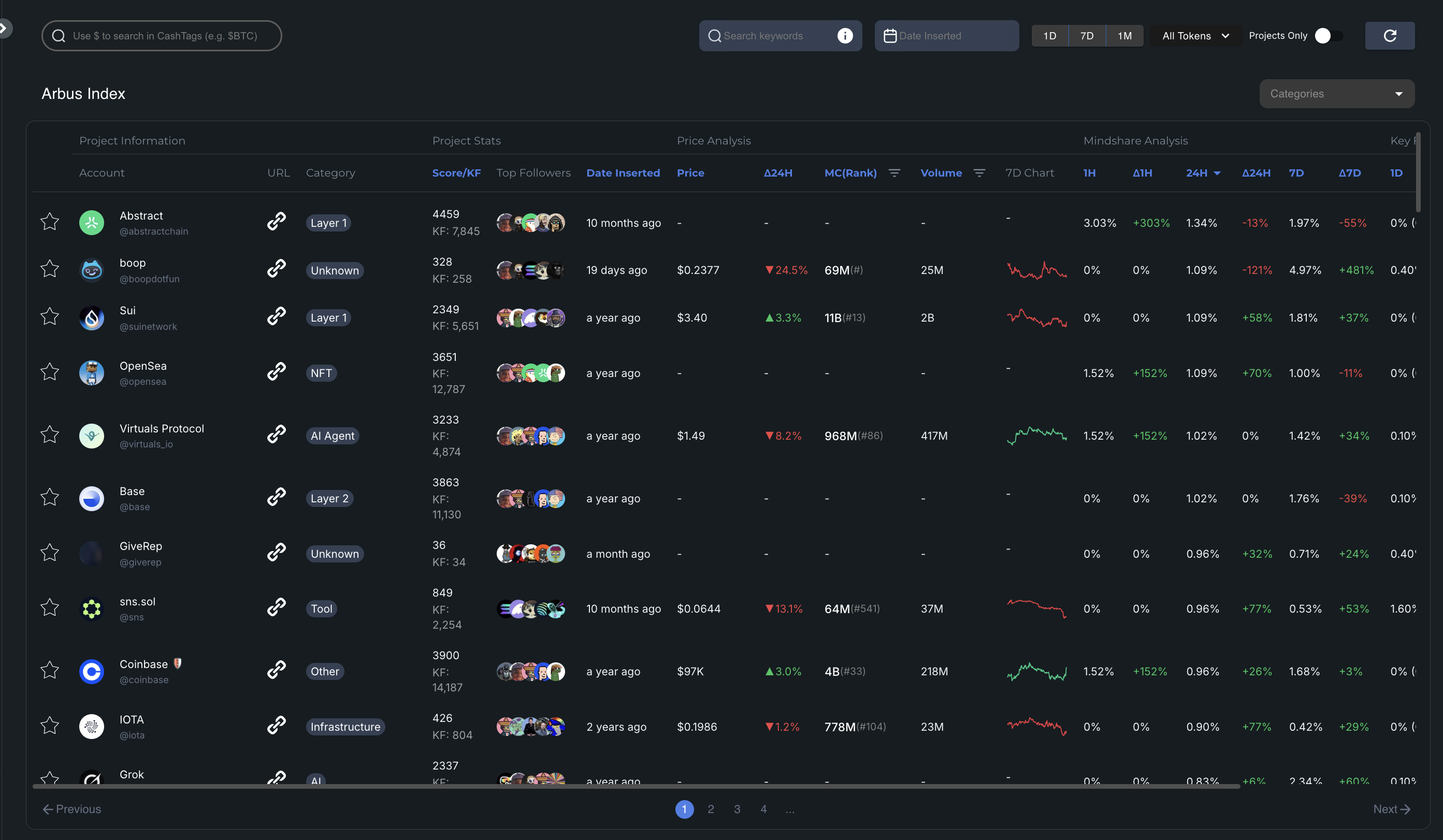Expand the collapsed sidebar chevron
The height and width of the screenshot is (840, 1443).
pyautogui.click(x=4, y=27)
